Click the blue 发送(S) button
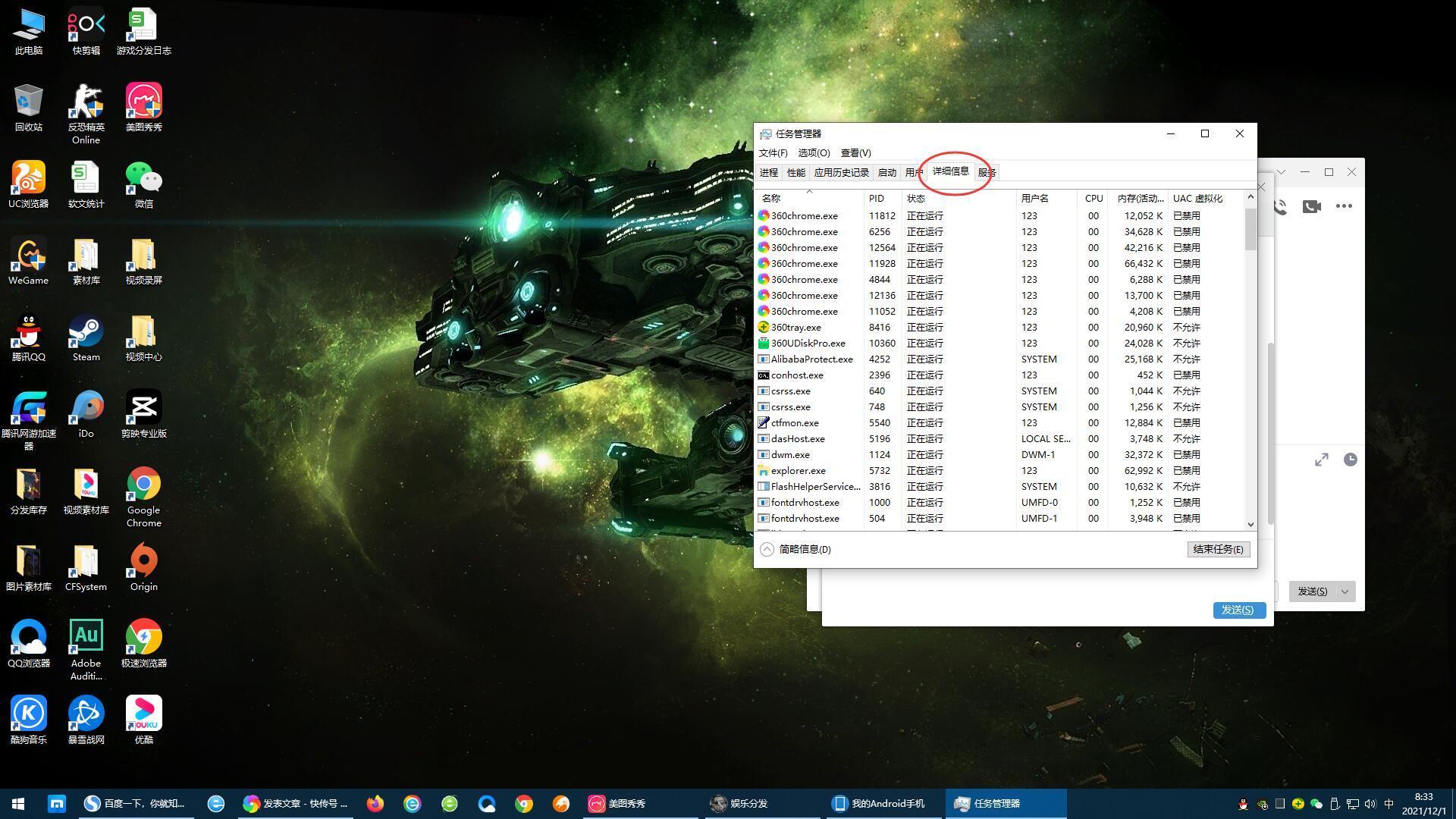Screen dimensions: 1456x819 point(1239,610)
